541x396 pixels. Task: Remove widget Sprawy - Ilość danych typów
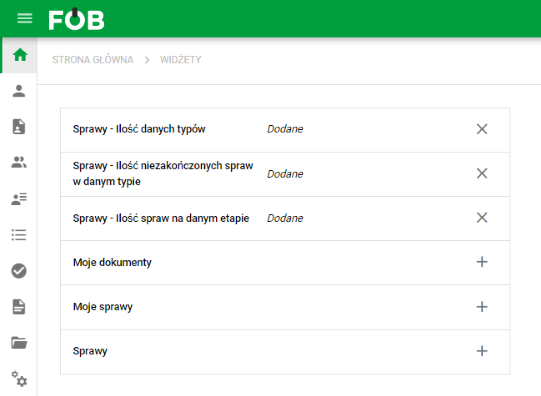tap(482, 129)
